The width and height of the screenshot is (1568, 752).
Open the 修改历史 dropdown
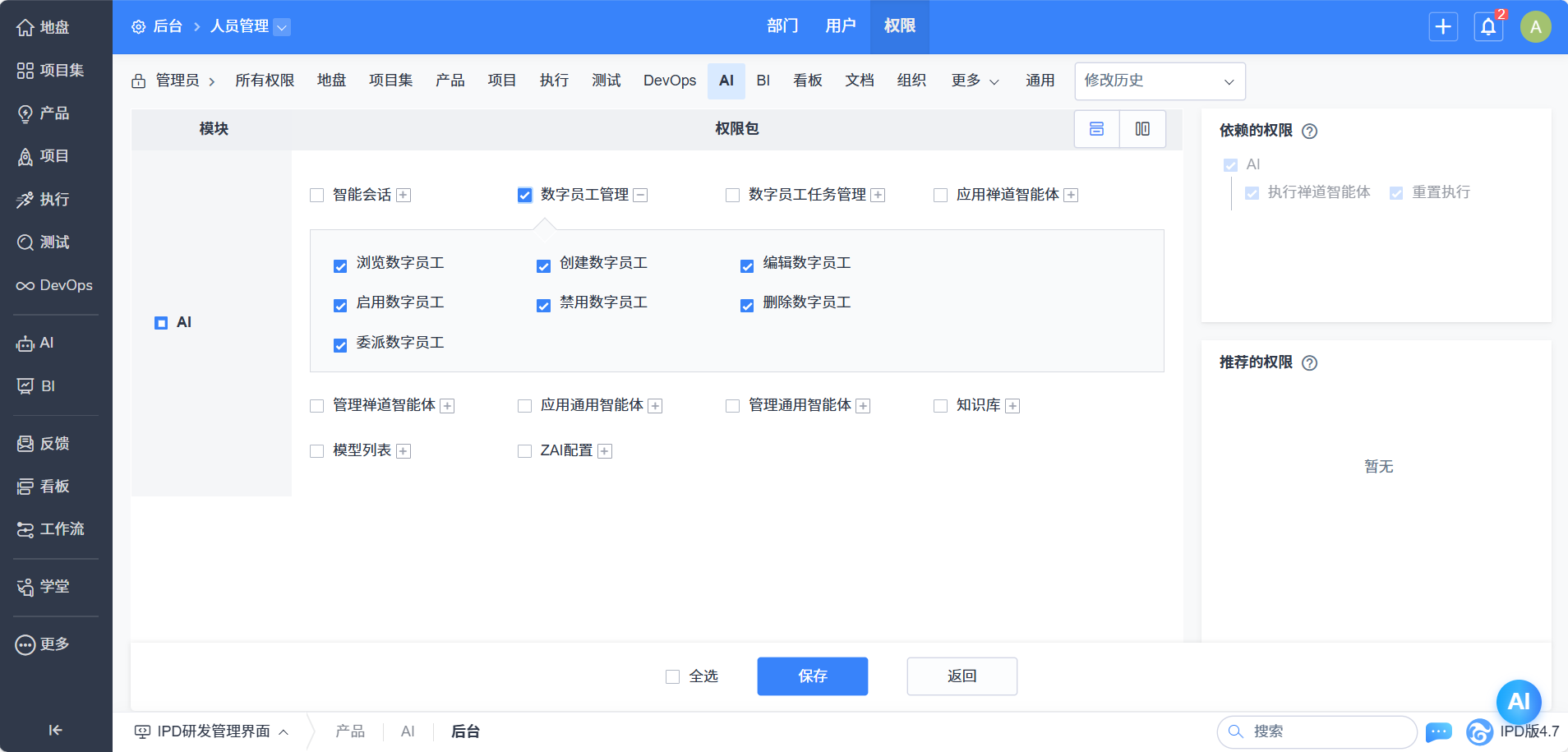click(1159, 81)
